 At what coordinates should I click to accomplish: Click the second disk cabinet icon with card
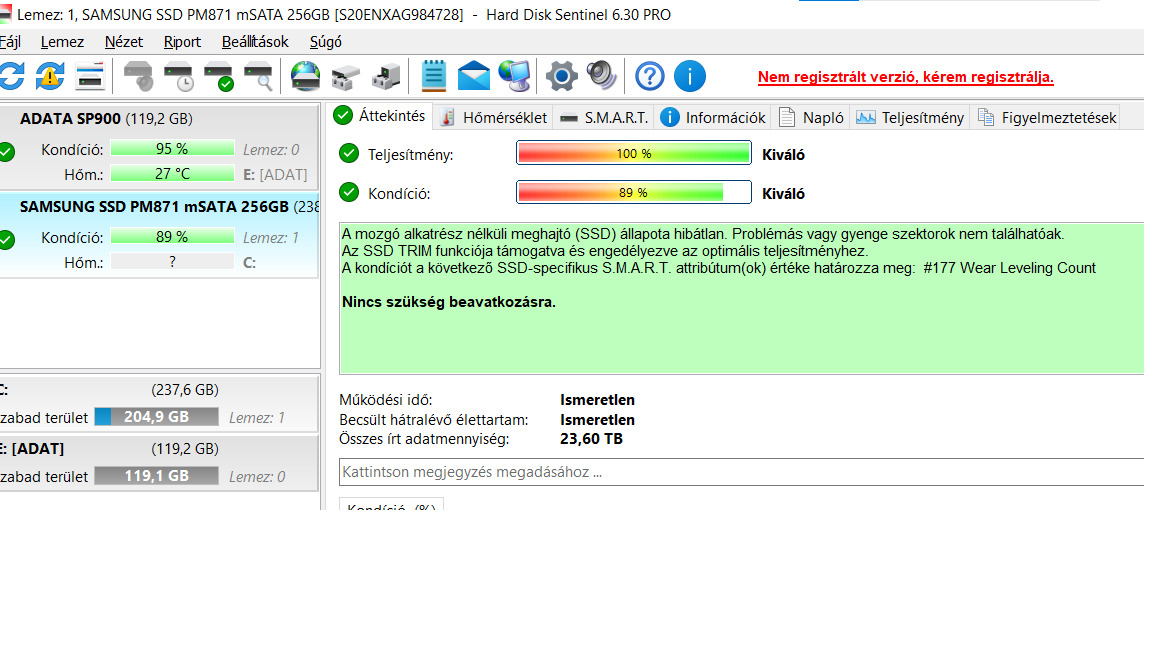tap(386, 76)
